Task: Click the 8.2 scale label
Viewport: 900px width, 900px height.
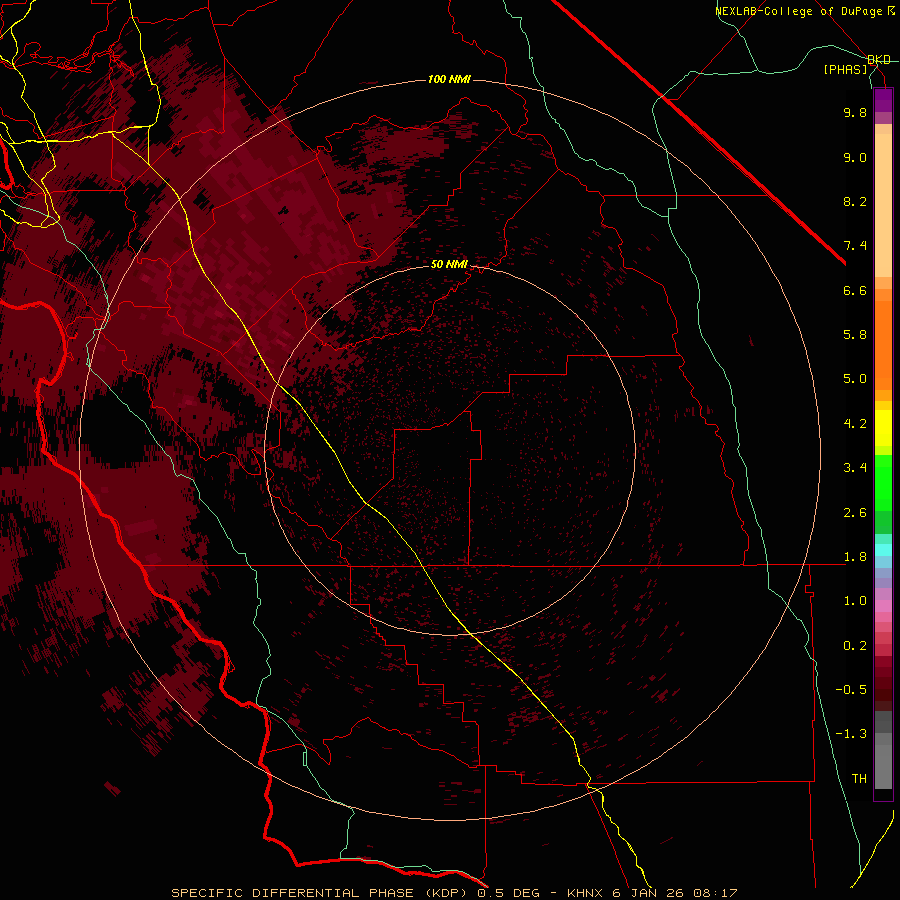Action: [x=855, y=201]
